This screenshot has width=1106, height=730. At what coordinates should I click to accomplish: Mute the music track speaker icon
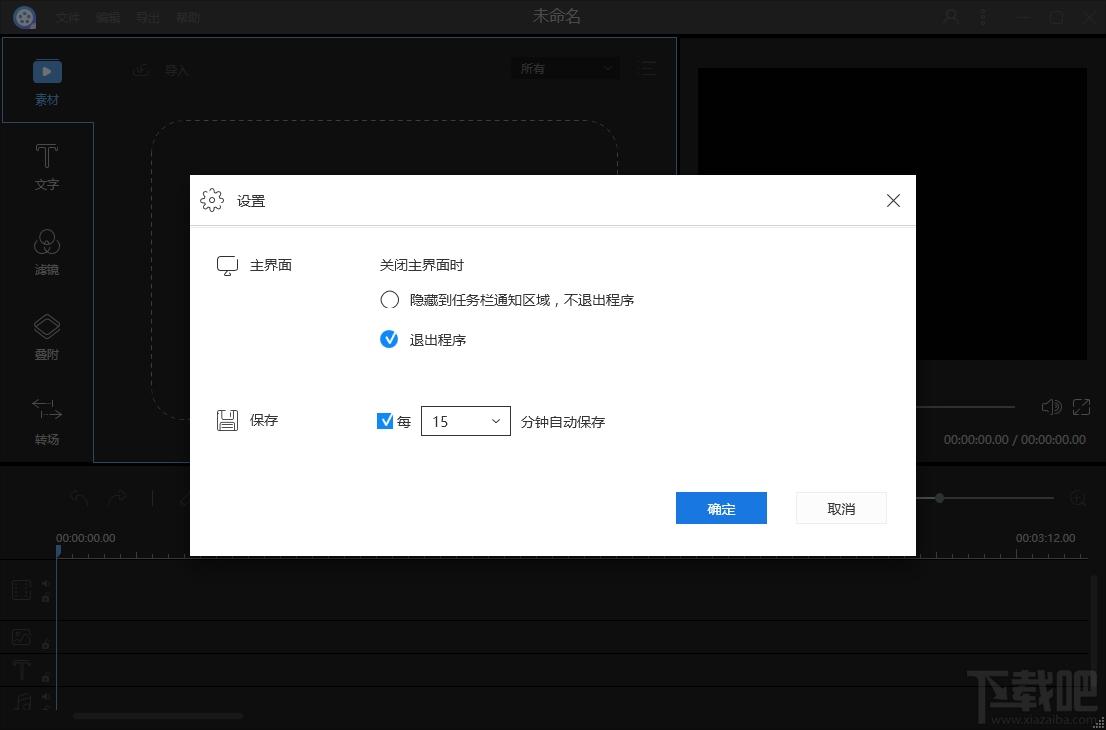[x=45, y=696]
